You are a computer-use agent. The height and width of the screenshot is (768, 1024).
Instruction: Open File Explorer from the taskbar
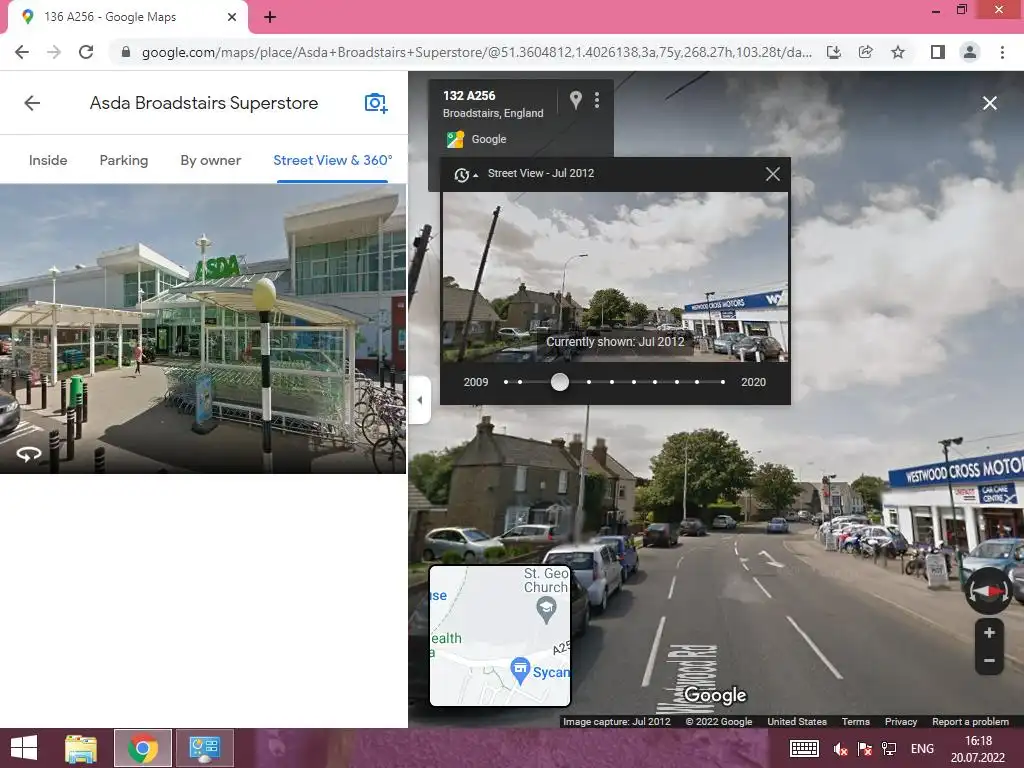(x=81, y=748)
